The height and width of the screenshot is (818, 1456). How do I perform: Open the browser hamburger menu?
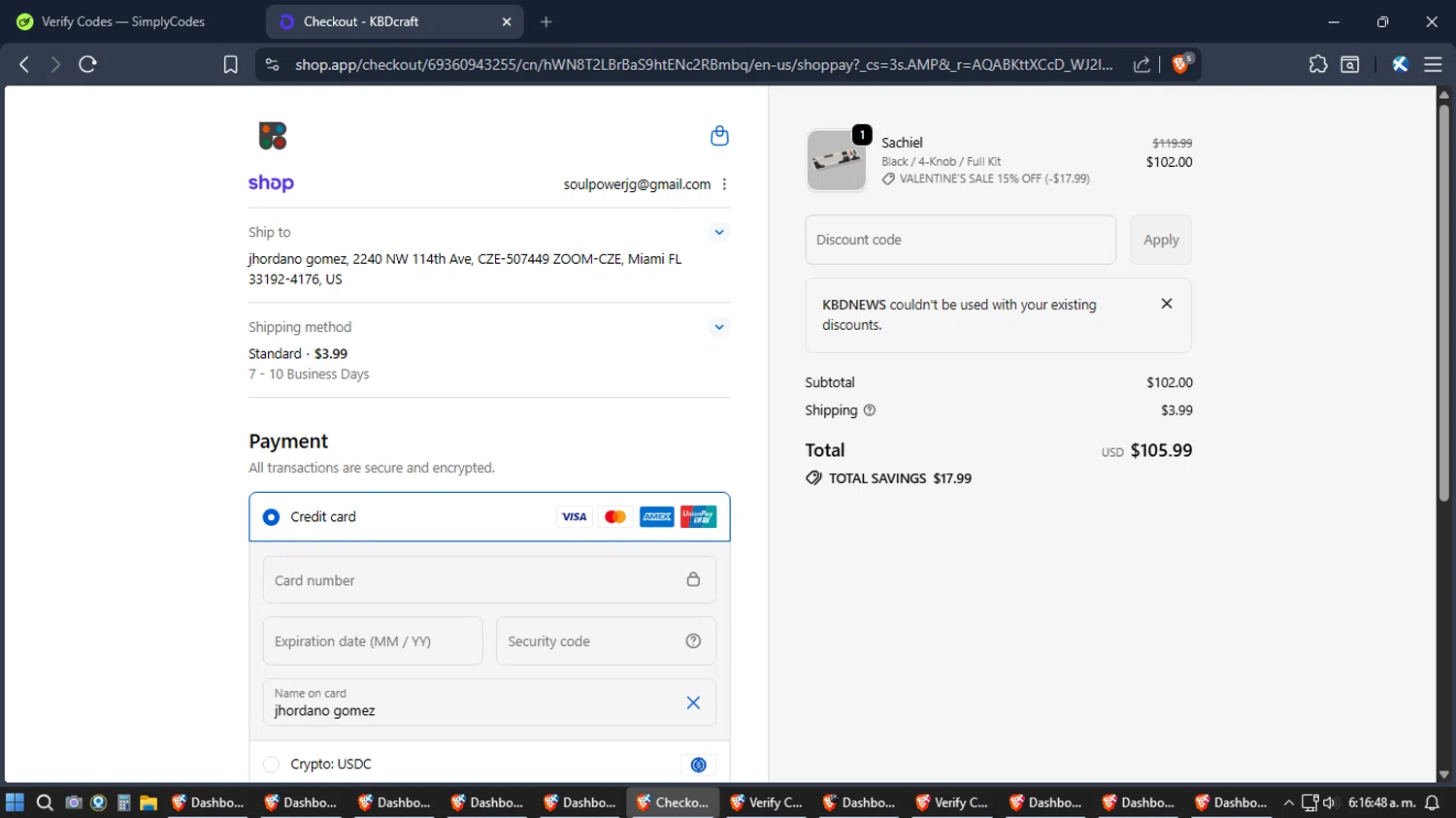click(1433, 64)
